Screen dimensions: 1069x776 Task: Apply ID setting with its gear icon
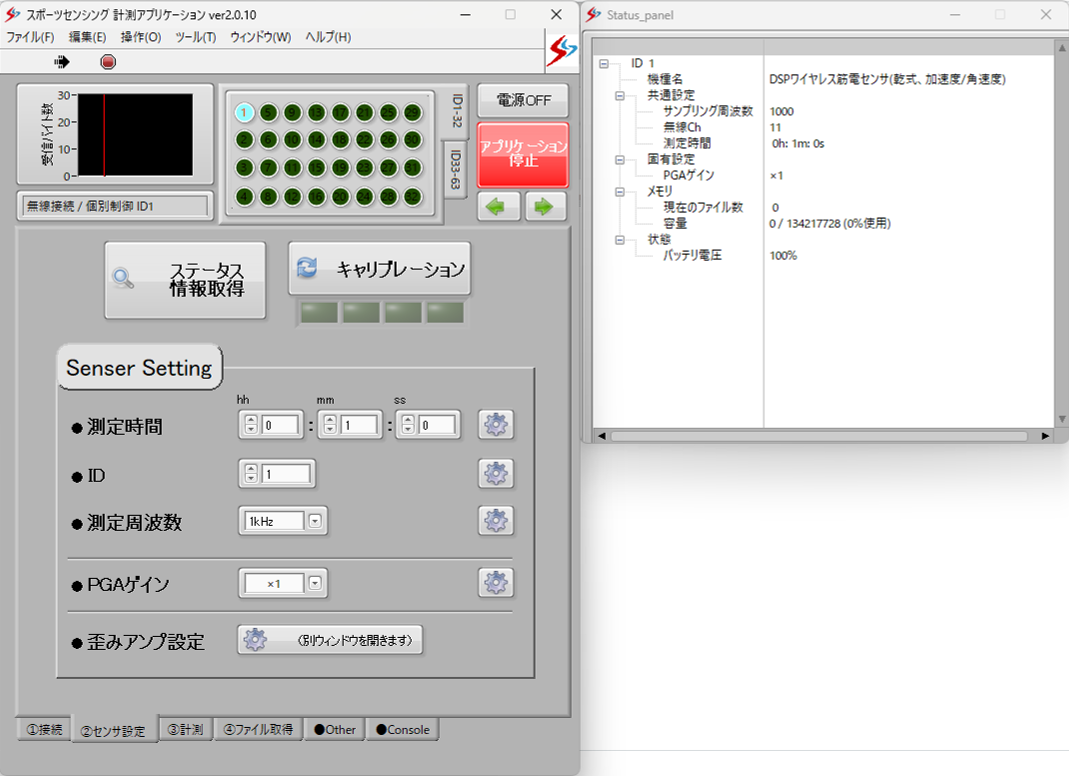pyautogui.click(x=496, y=473)
